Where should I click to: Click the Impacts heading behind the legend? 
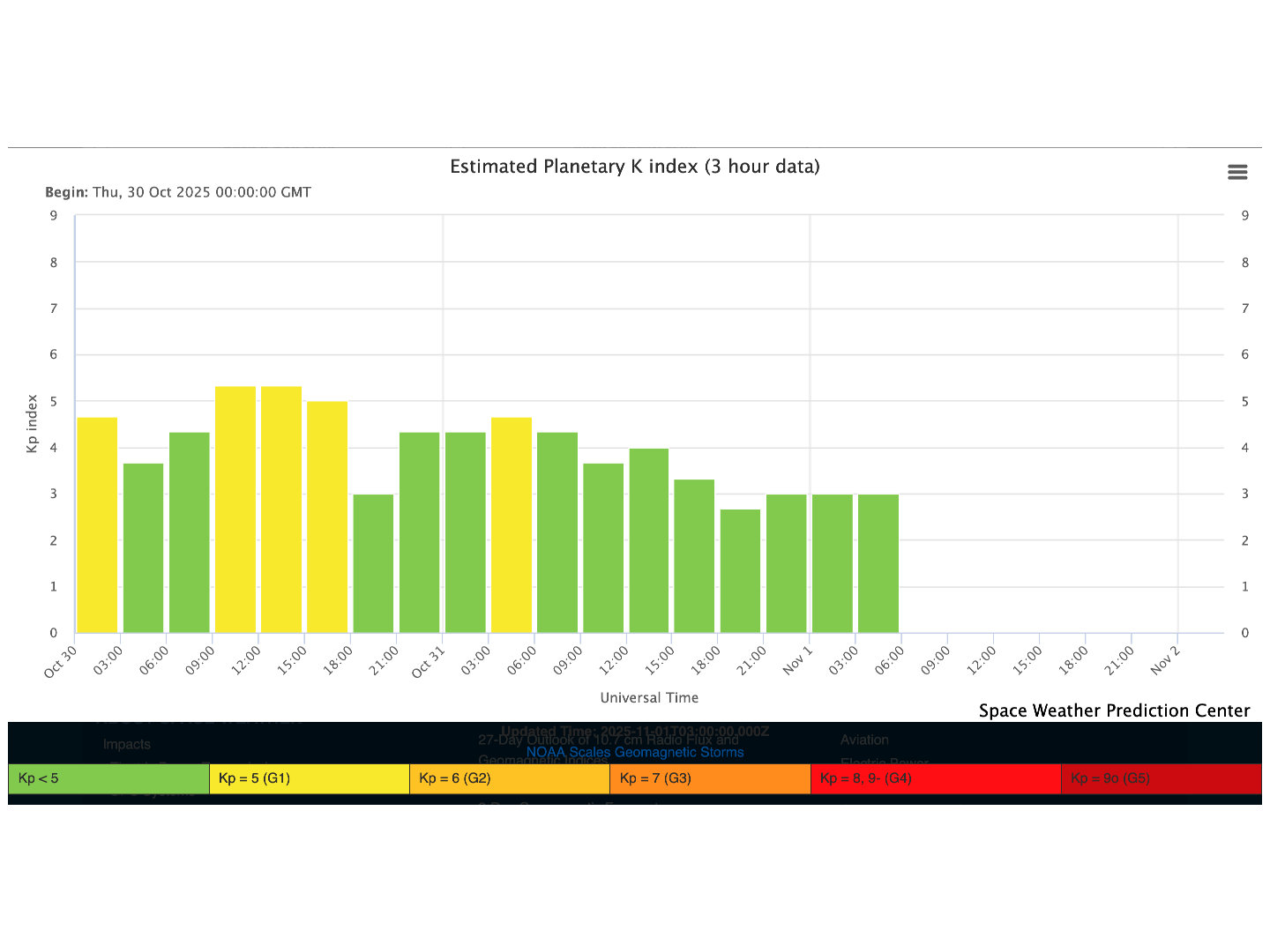[127, 745]
